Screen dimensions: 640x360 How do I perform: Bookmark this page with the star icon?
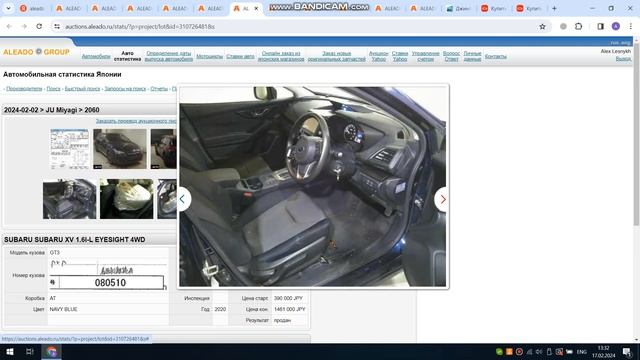(x=542, y=27)
